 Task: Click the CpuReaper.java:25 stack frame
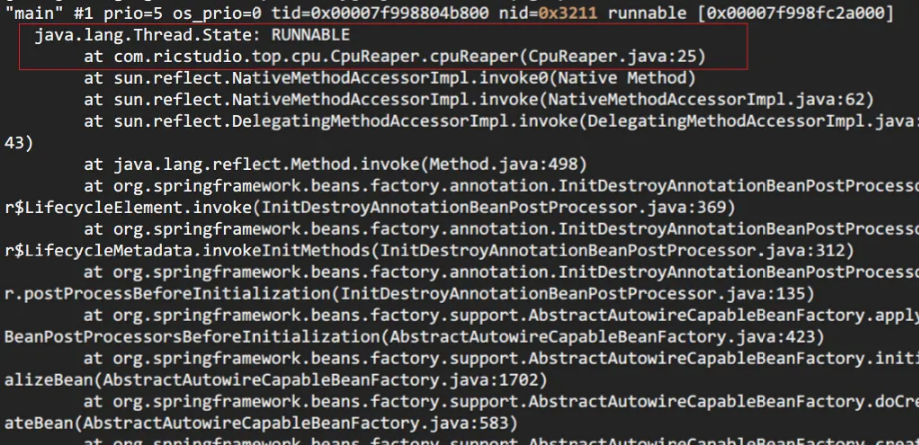[395, 56]
